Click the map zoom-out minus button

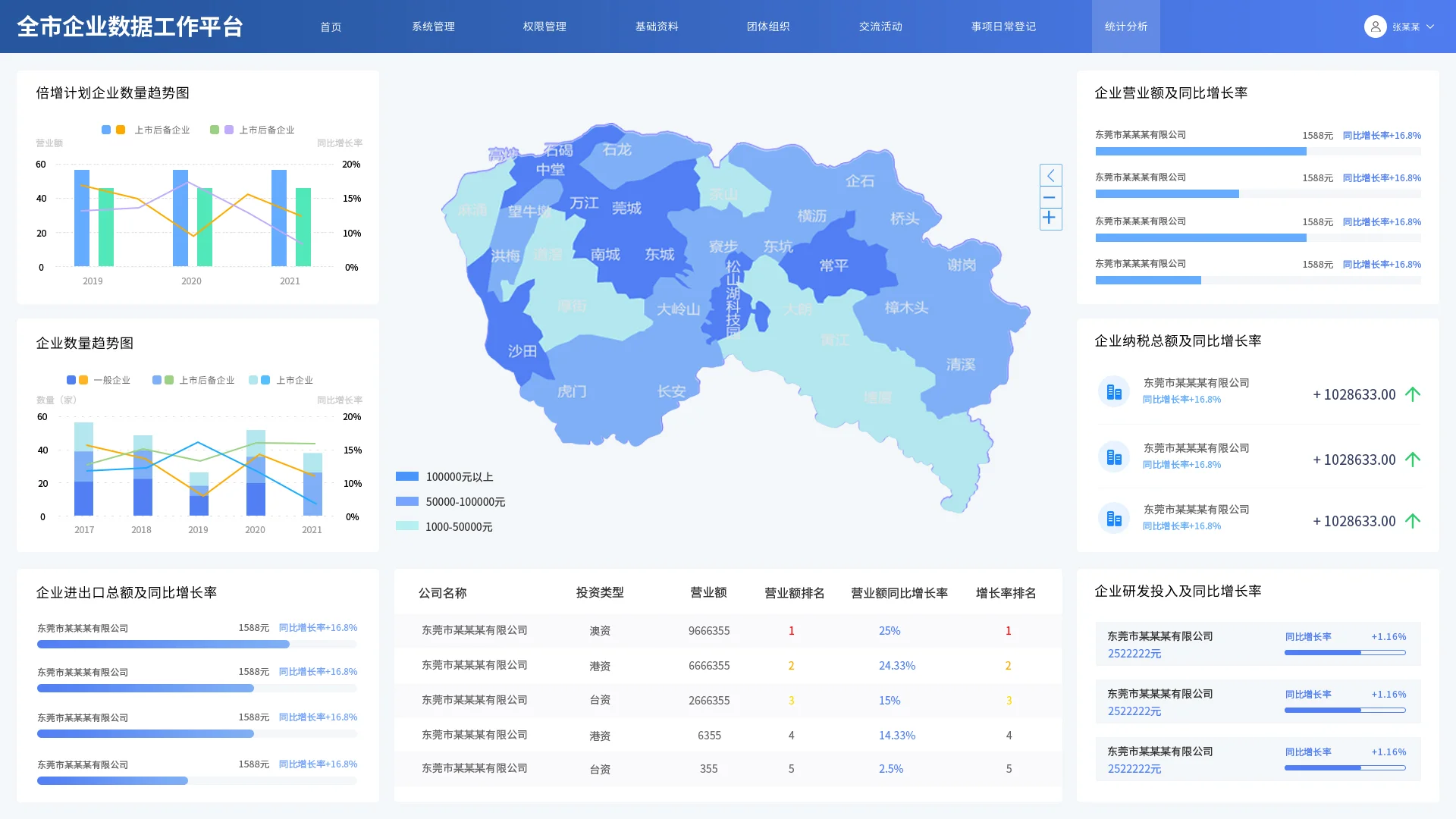(1050, 197)
